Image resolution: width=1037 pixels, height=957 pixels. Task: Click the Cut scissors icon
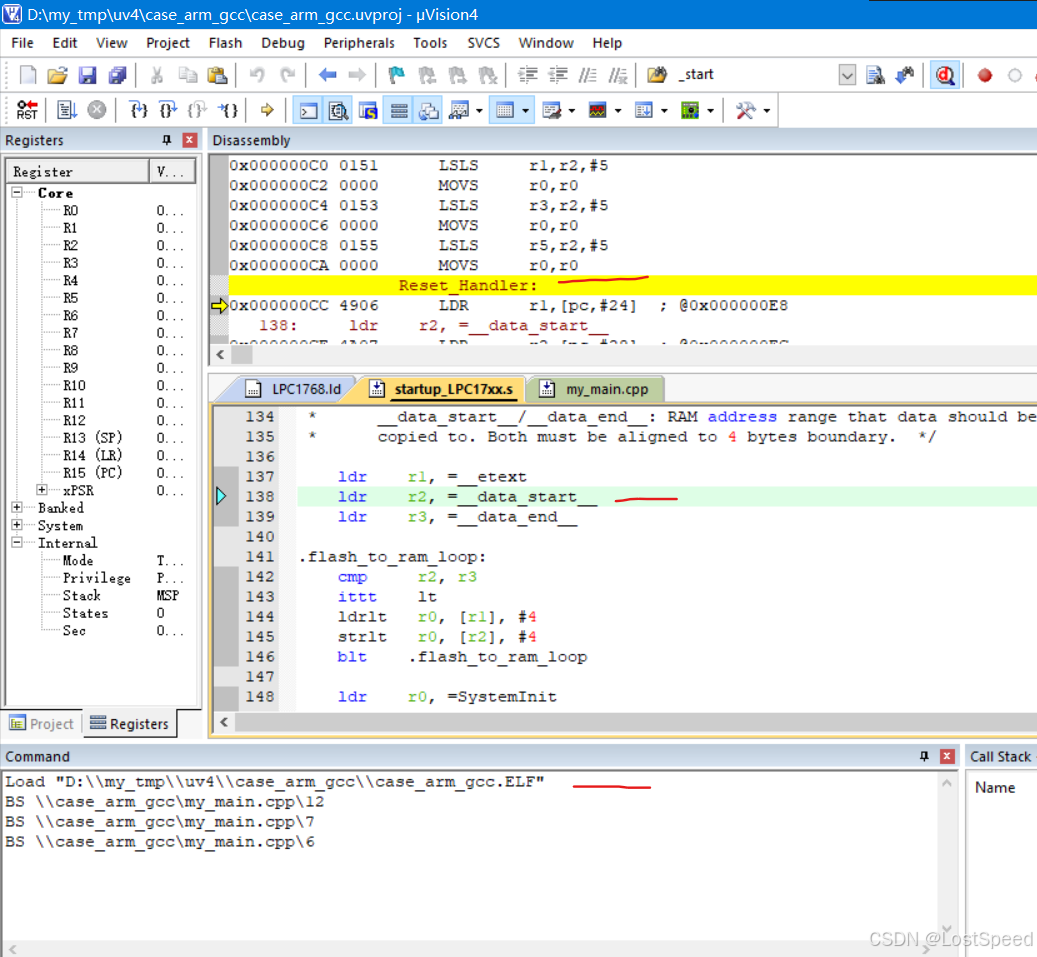click(157, 75)
